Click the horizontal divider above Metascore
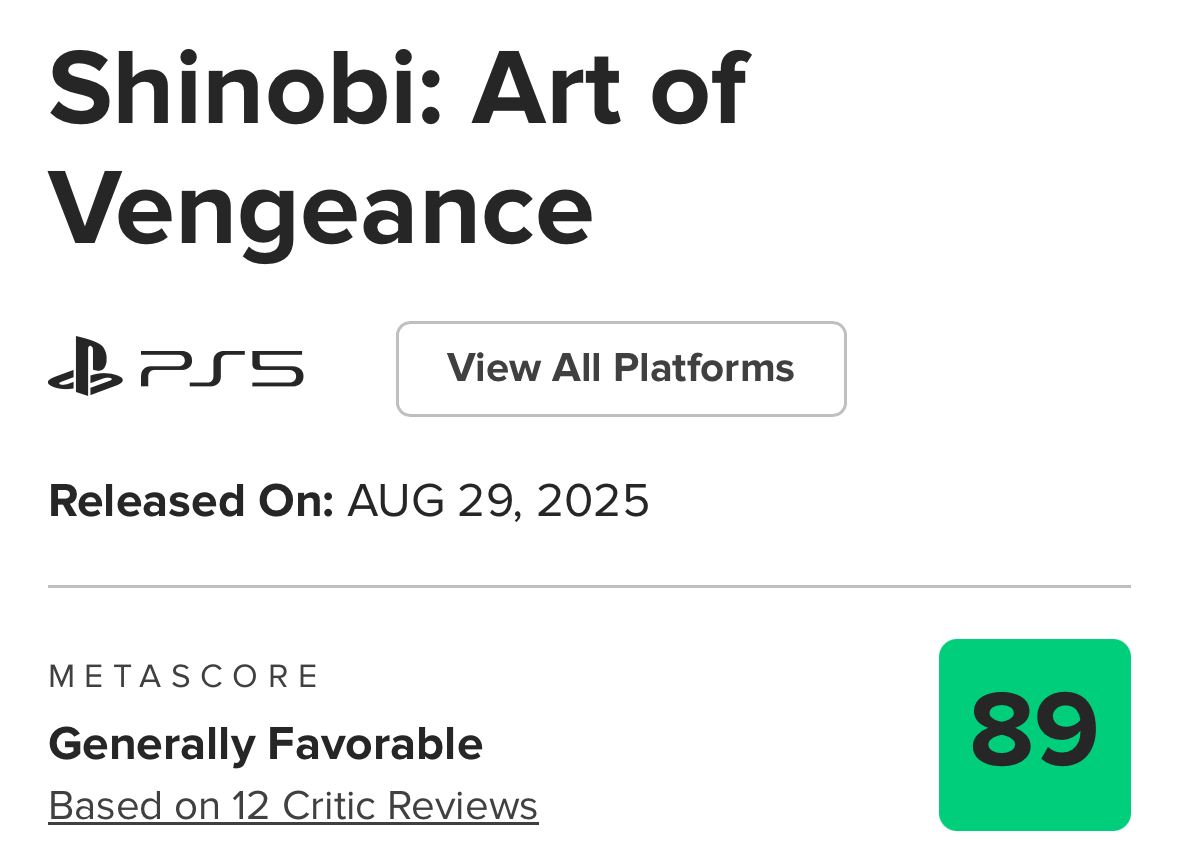 click(x=590, y=586)
